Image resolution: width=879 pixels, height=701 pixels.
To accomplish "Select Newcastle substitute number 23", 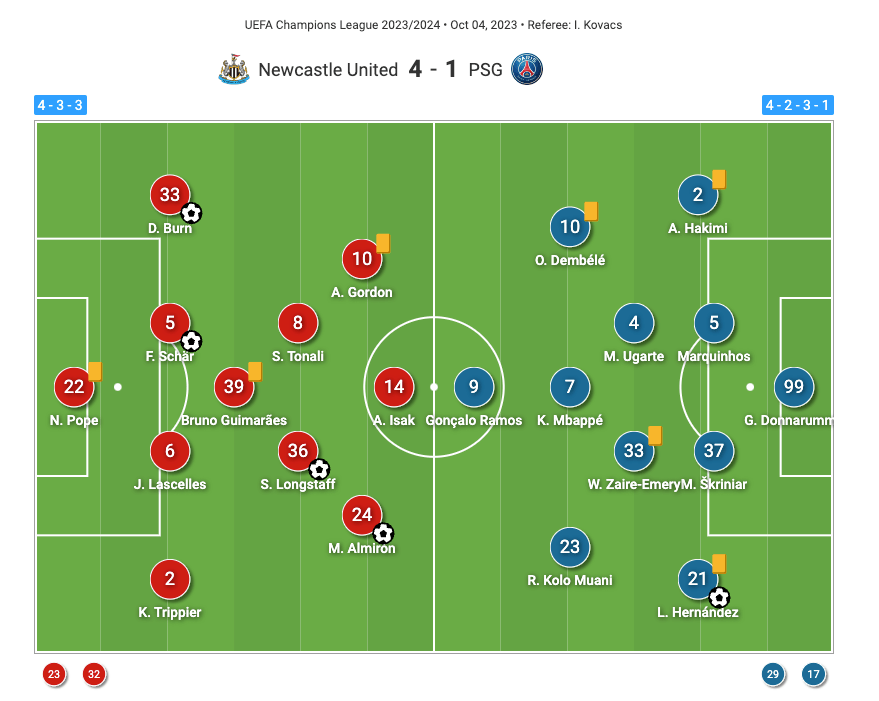I will pos(54,675).
